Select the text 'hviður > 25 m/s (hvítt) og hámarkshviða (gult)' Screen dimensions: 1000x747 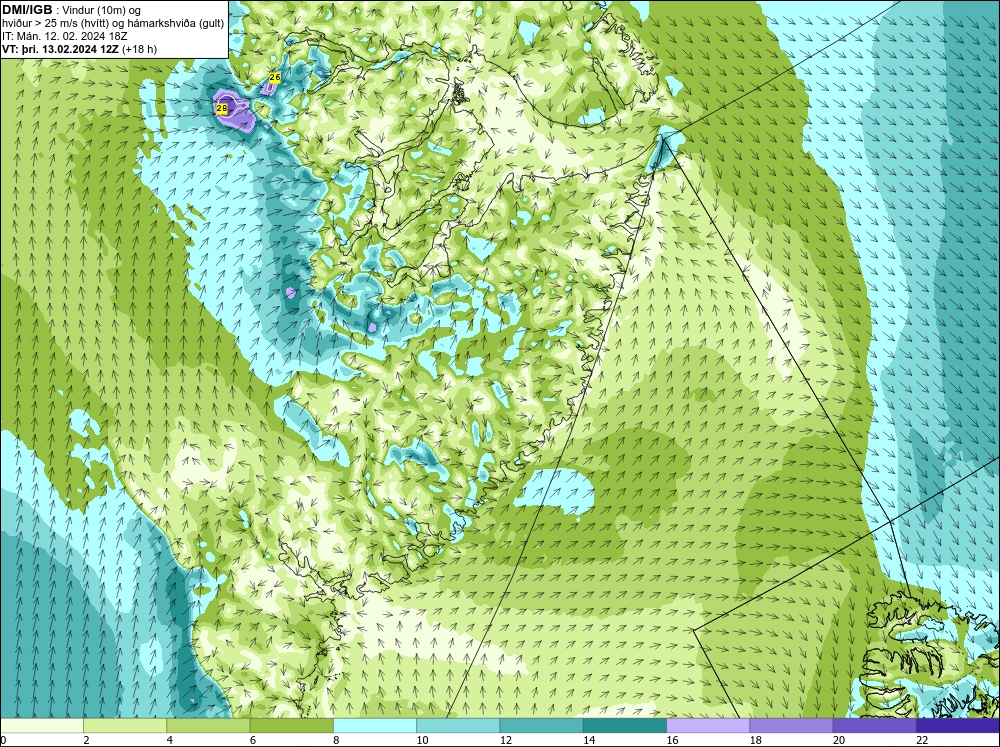(113, 24)
